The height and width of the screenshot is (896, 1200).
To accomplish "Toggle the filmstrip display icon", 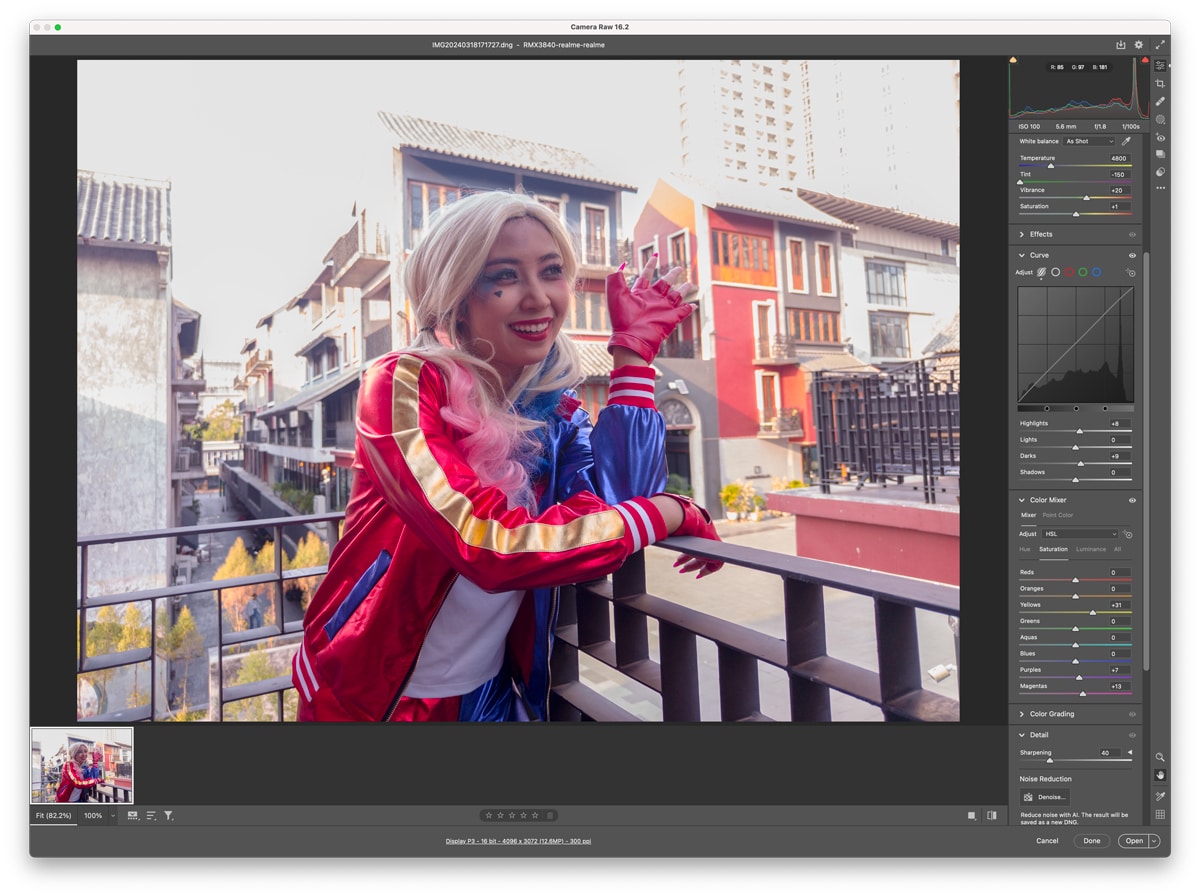I will pyautogui.click(x=133, y=816).
